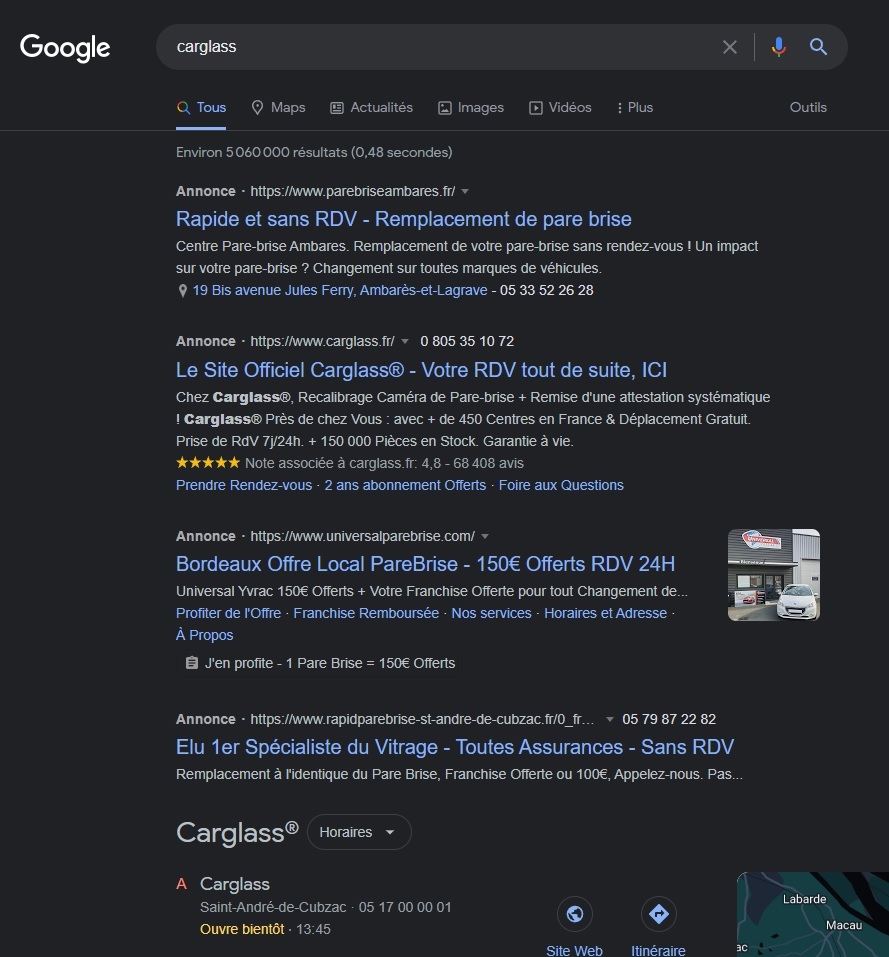The image size is (889, 957).
Task: Open the Horaires dropdown filter
Action: (x=359, y=832)
